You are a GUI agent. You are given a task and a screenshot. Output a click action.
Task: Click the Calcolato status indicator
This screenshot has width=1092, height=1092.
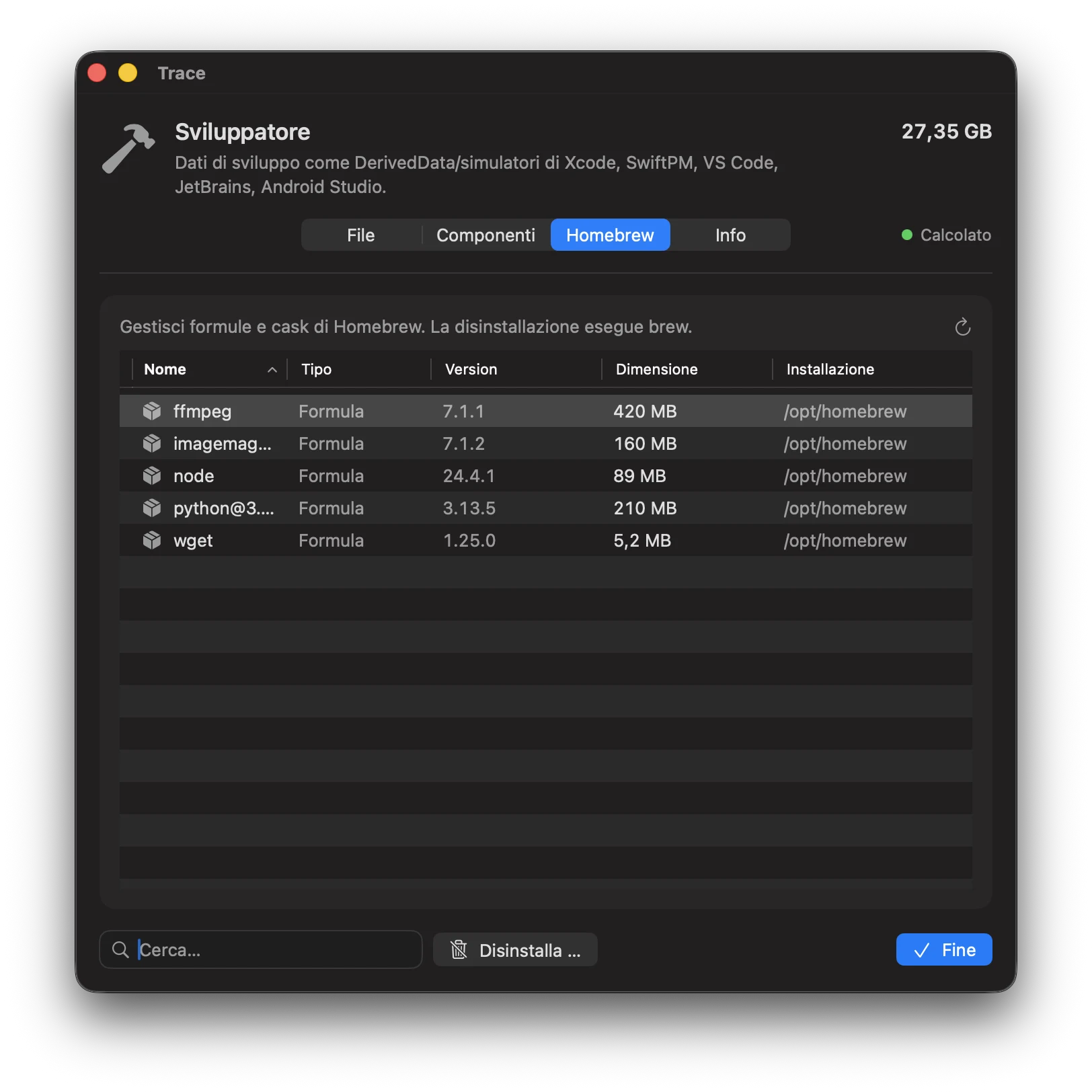946,235
